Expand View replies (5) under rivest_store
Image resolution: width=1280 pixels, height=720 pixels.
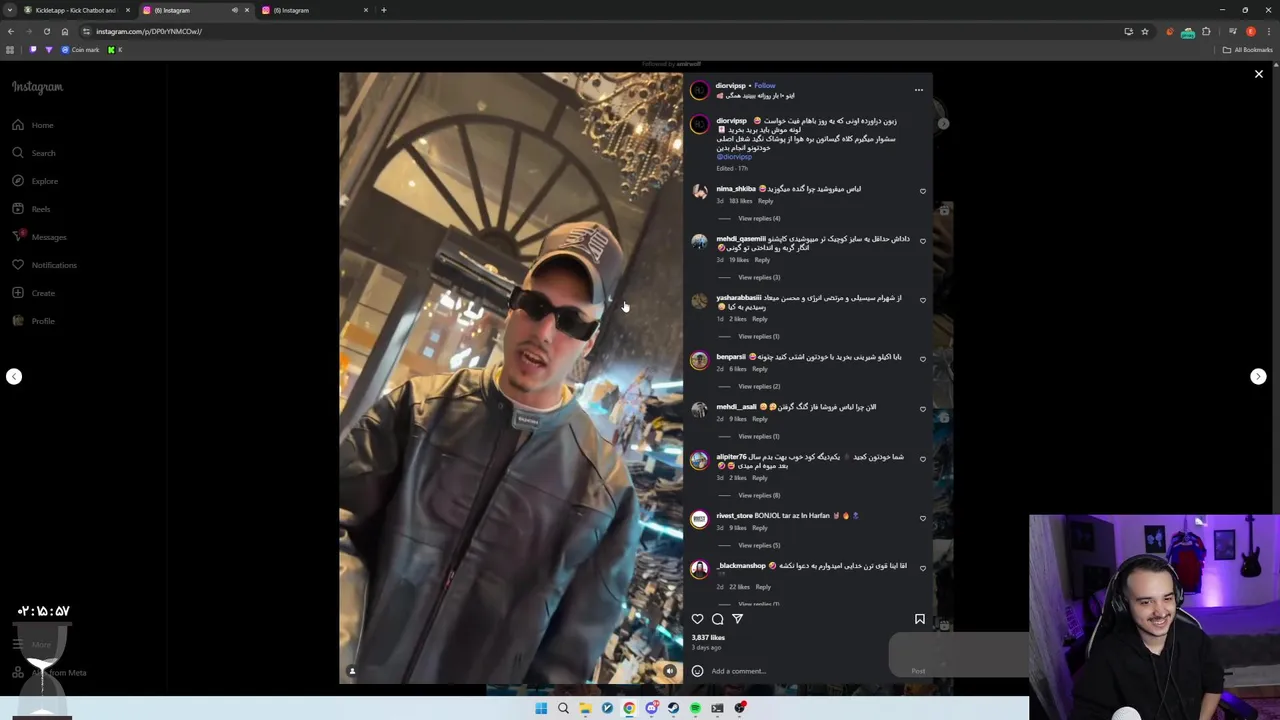759,545
